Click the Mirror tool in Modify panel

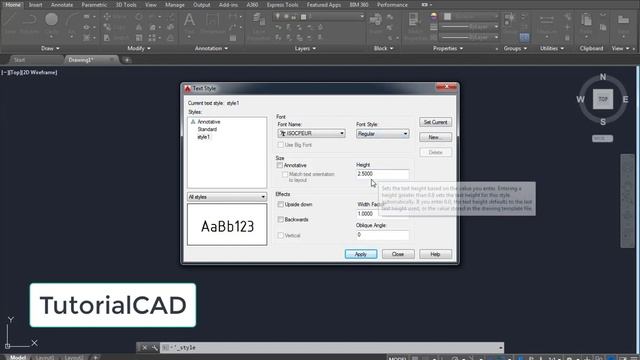click(139, 27)
